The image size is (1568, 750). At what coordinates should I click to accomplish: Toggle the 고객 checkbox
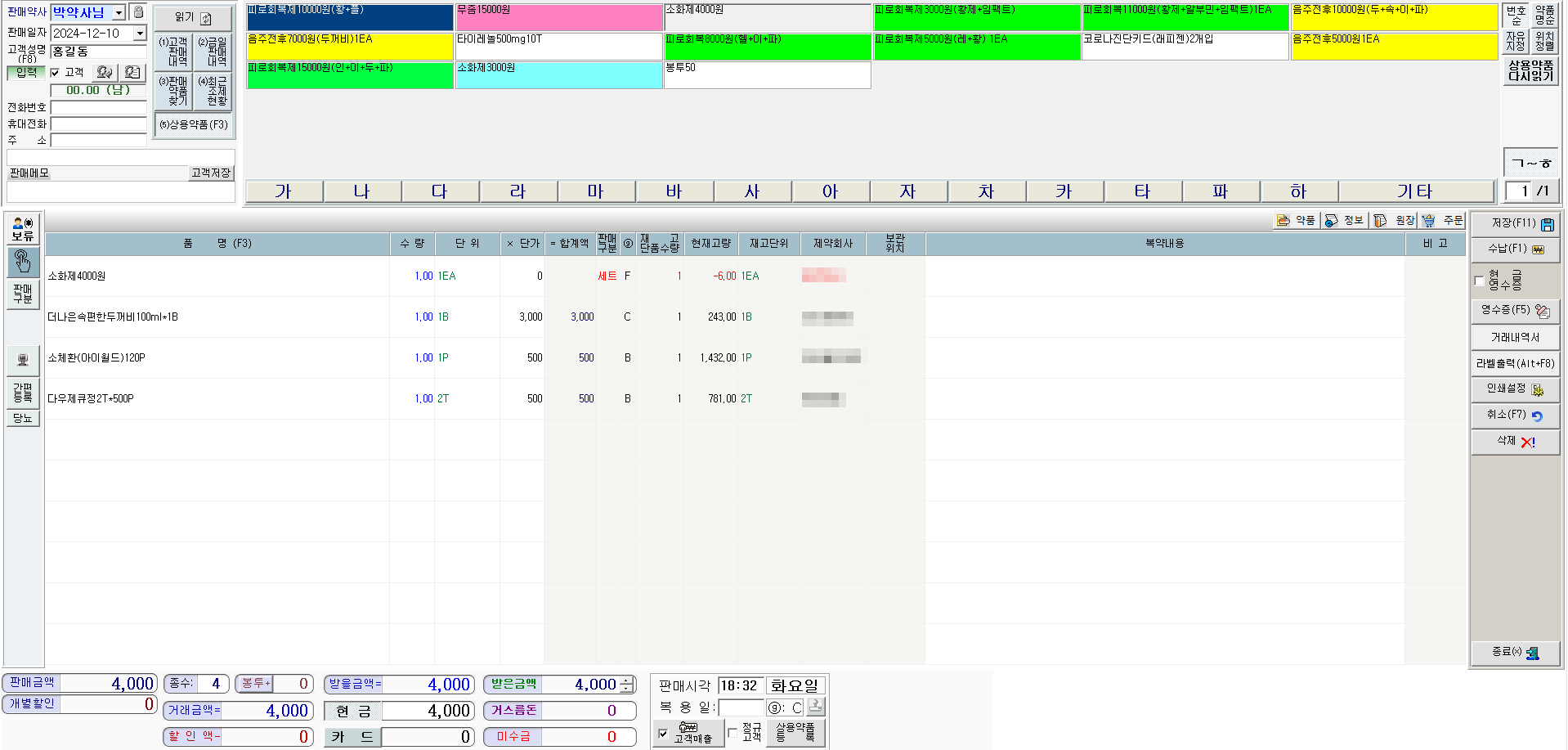55,73
